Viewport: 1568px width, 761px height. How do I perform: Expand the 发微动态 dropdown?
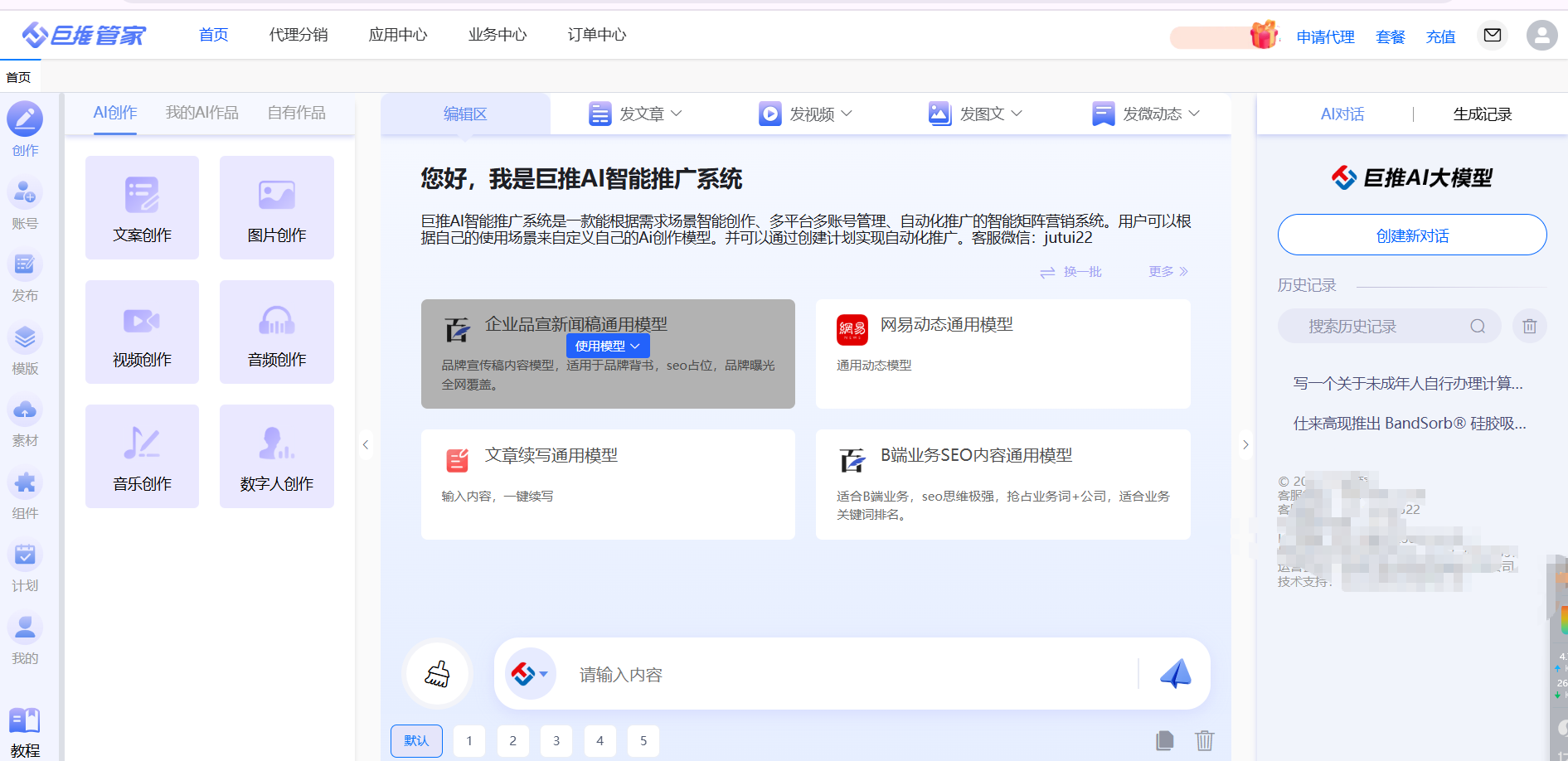(x=1146, y=114)
